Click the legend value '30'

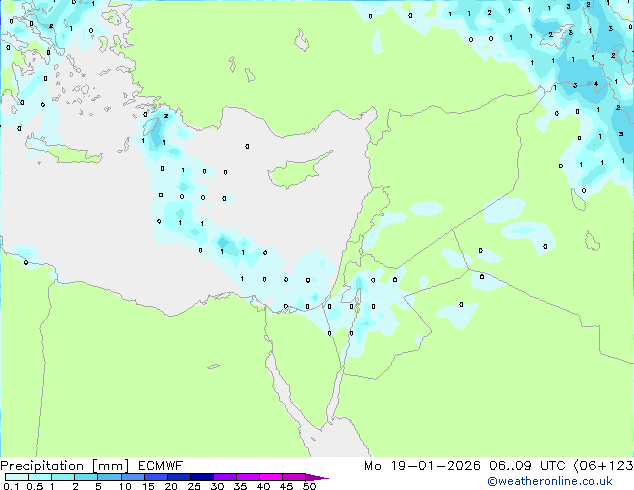coord(217,486)
